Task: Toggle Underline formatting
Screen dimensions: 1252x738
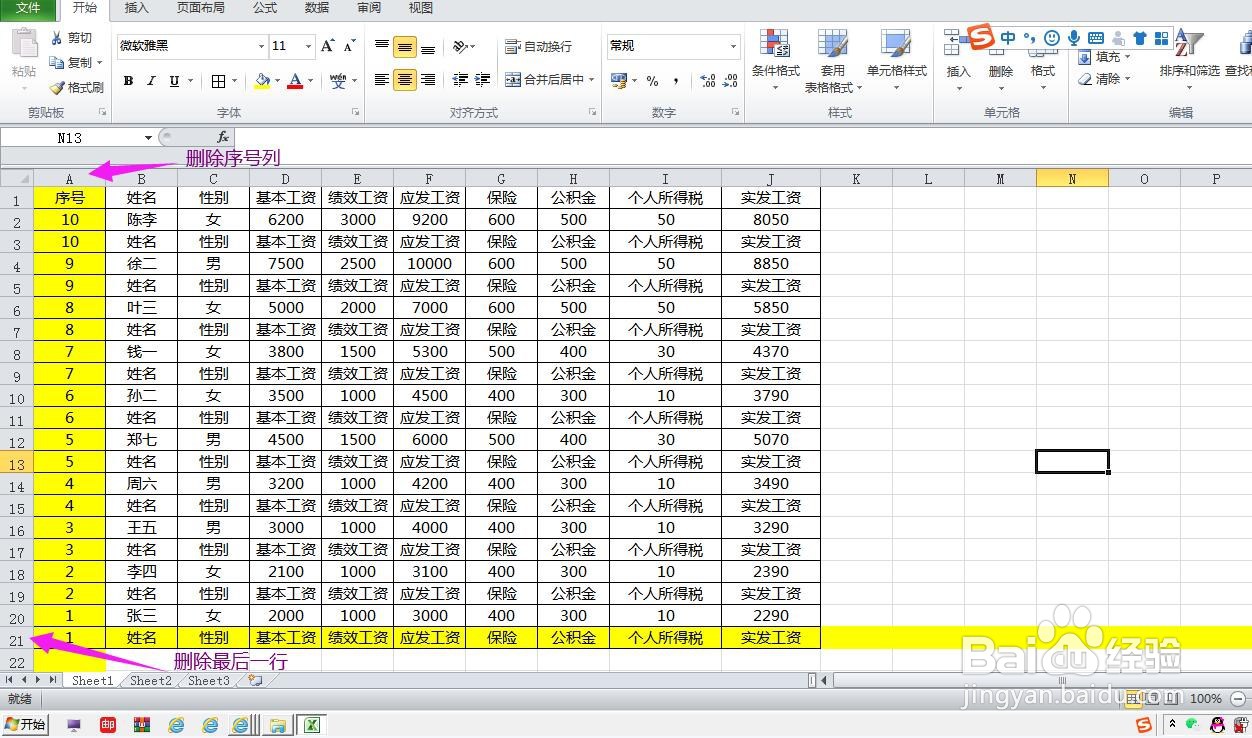Action: tap(174, 81)
